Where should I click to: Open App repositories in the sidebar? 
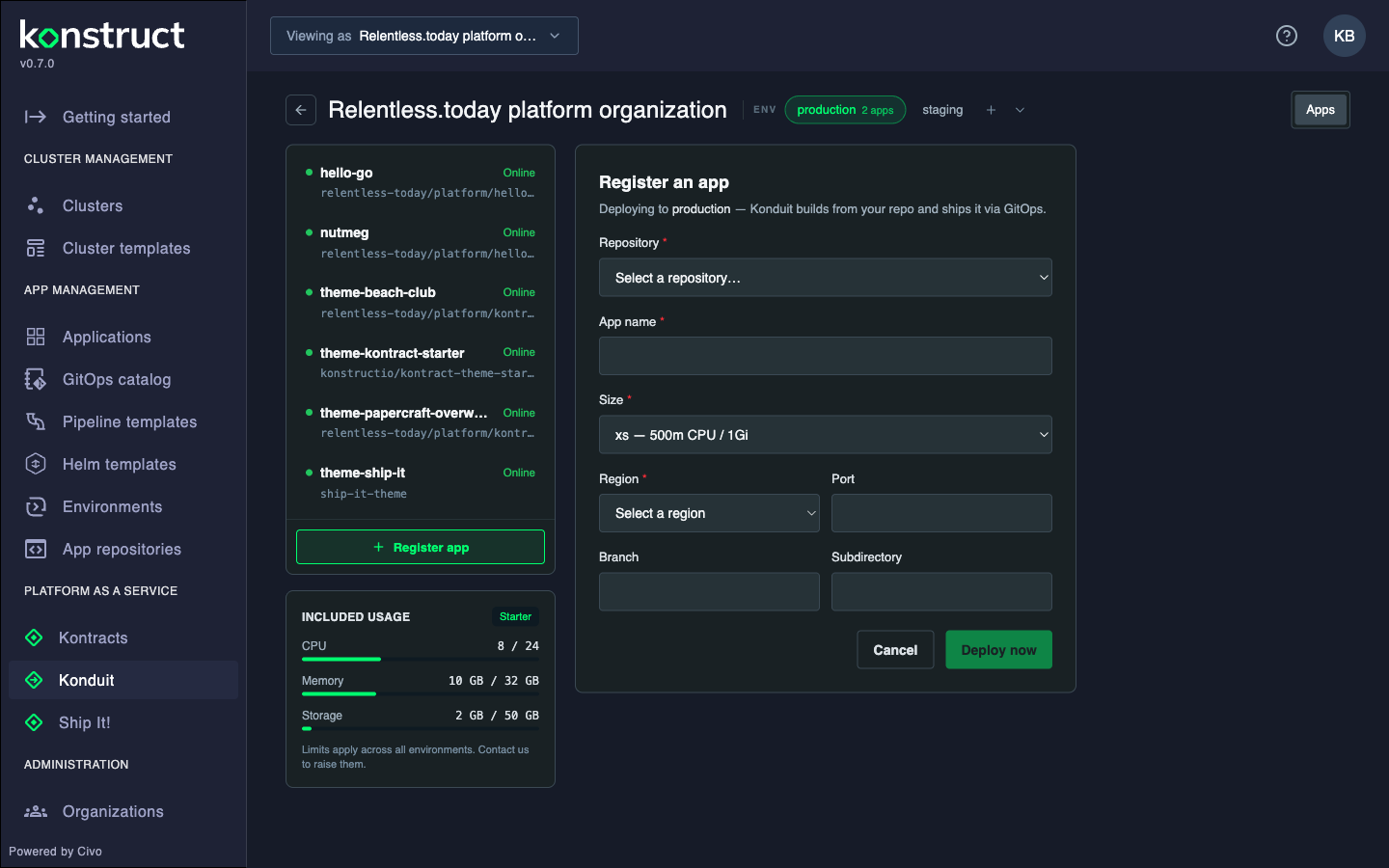point(123,549)
